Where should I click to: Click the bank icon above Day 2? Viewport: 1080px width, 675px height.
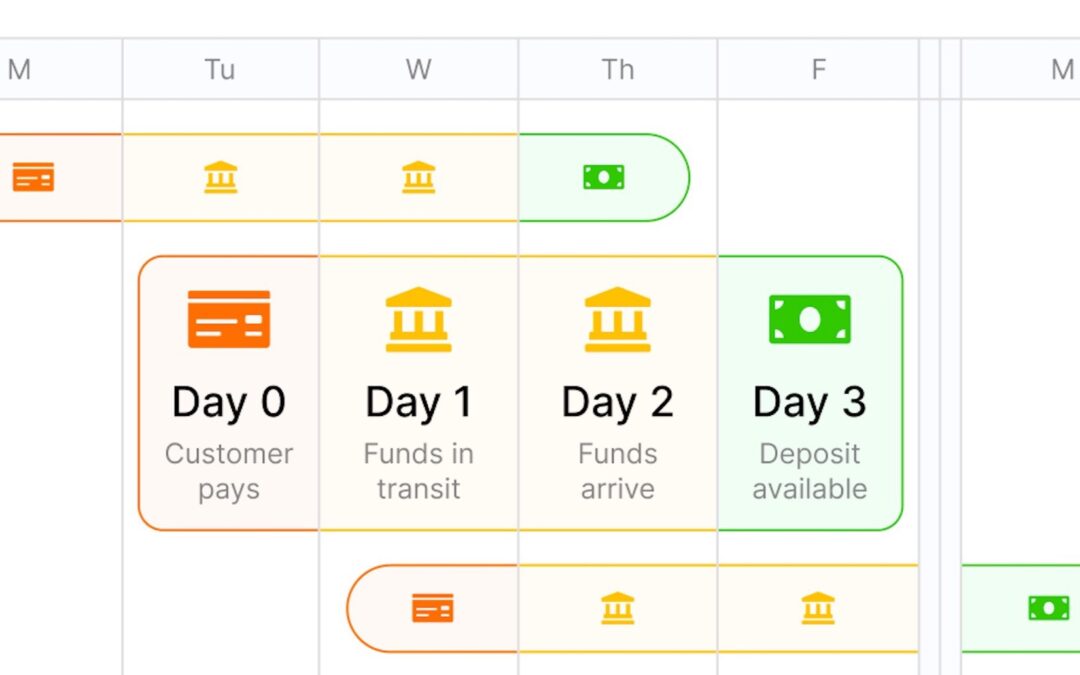point(618,319)
